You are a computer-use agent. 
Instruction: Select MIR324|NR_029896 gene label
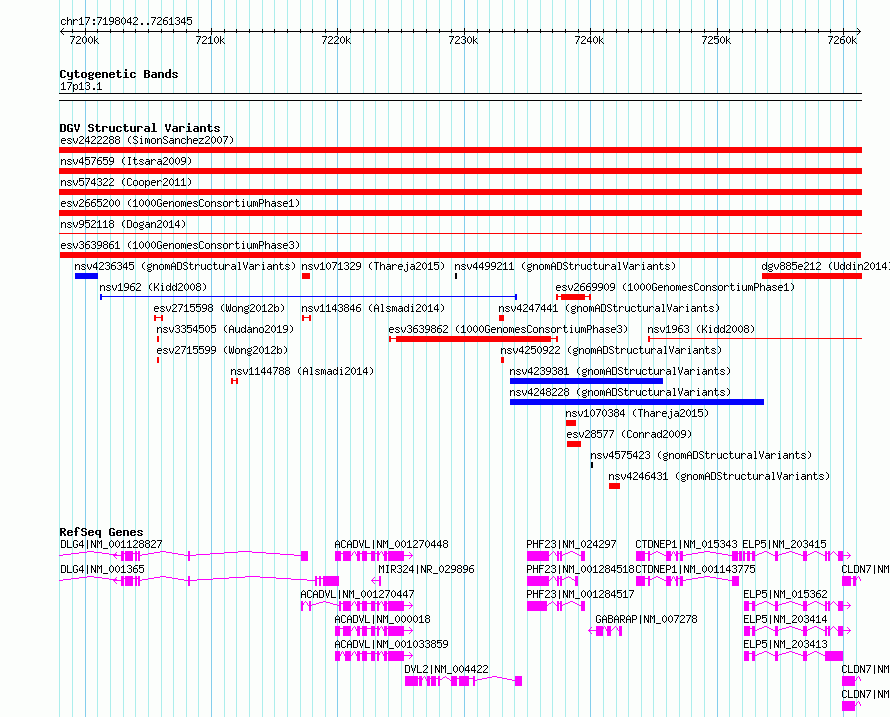tap(426, 569)
